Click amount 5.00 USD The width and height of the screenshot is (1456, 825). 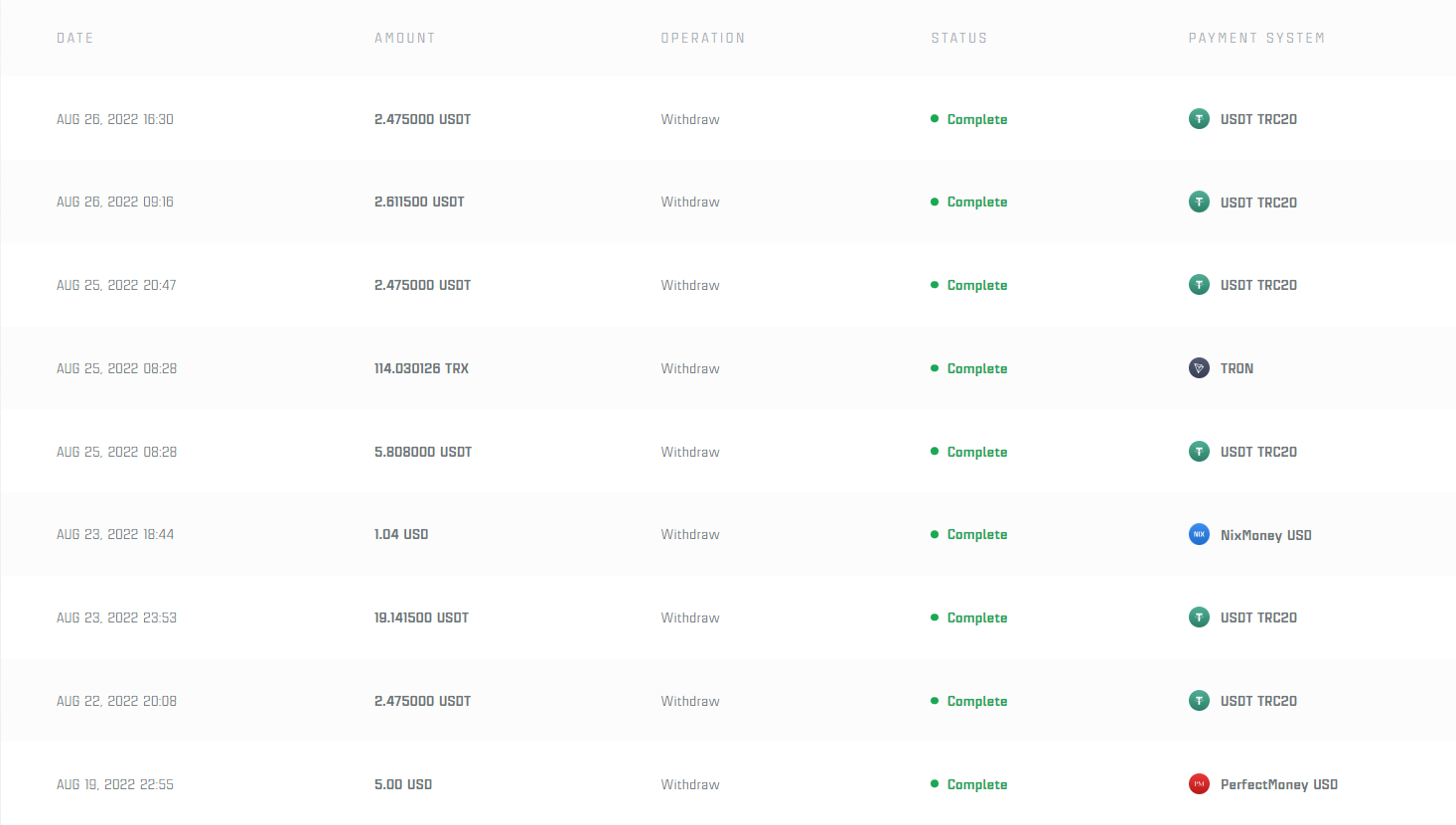403,784
